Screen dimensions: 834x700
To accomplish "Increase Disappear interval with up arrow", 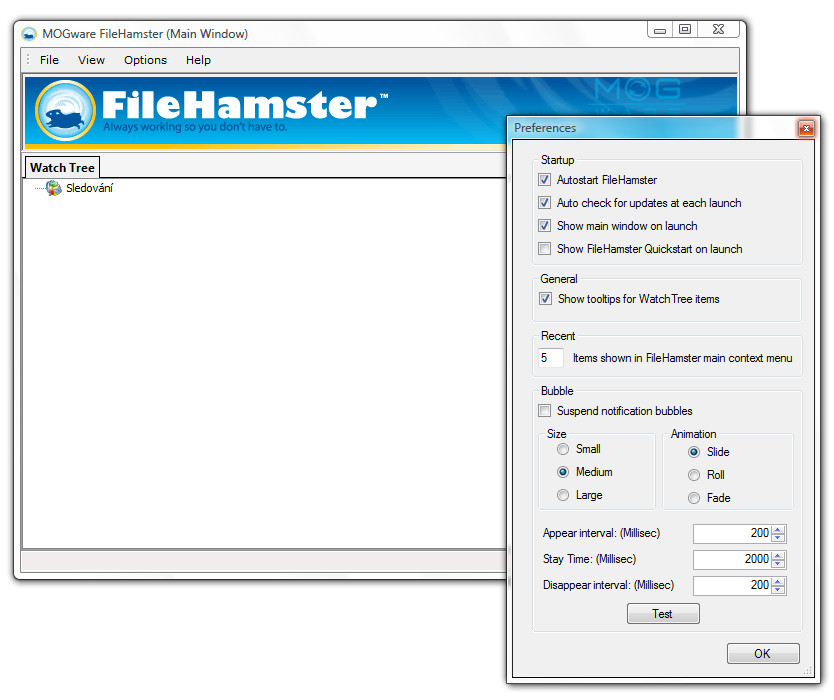I will coord(778,581).
